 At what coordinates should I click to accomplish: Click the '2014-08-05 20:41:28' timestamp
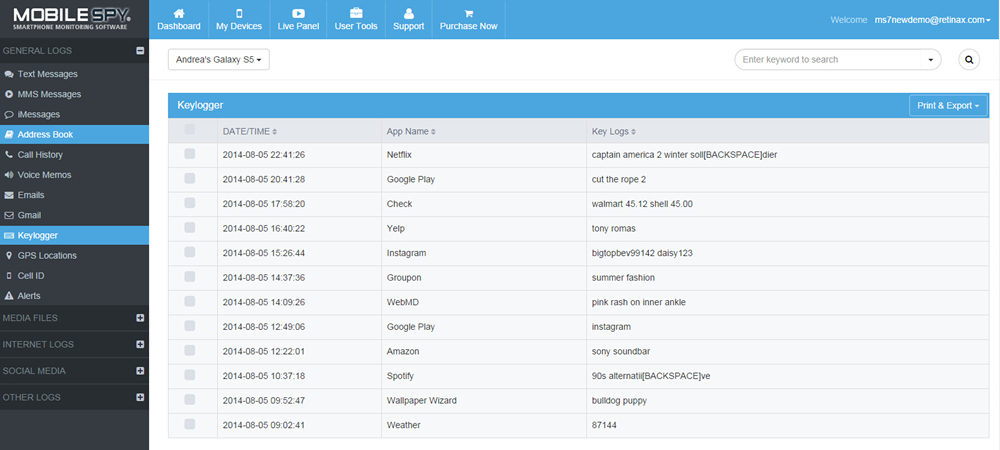(x=263, y=180)
